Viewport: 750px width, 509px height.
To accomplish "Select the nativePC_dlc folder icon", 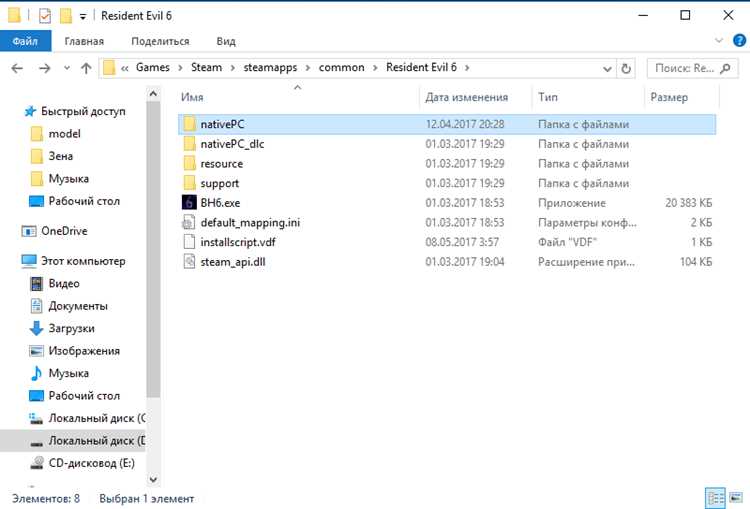I will pos(189,144).
